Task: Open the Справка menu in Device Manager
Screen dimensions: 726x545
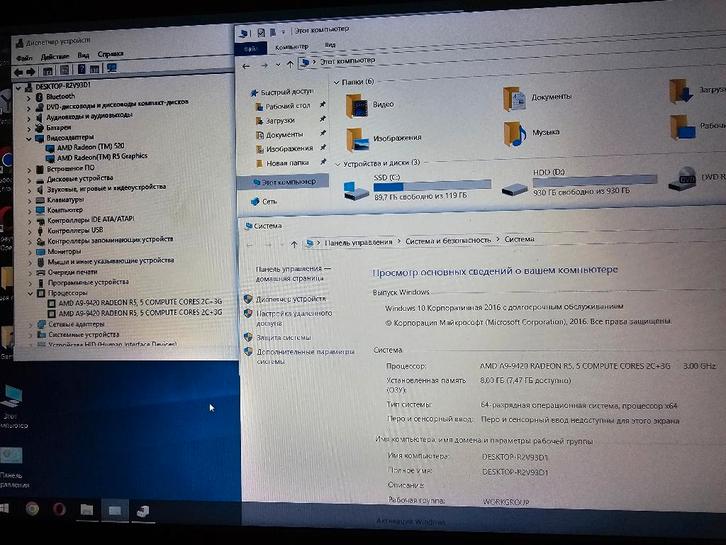Action: [110, 54]
